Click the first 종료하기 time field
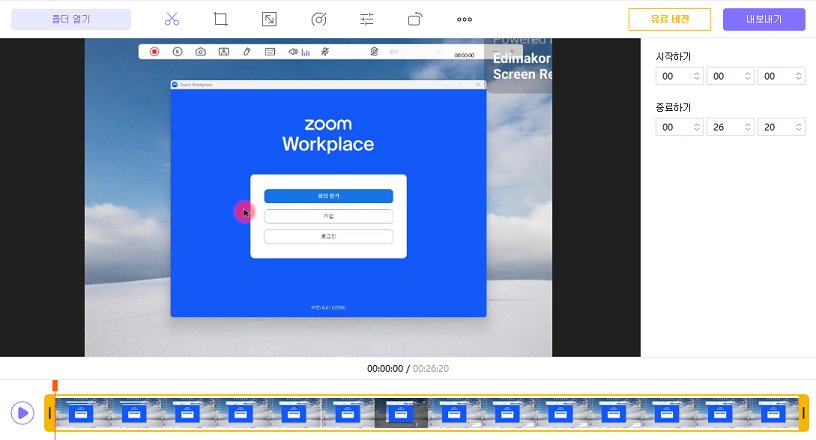 pyautogui.click(x=679, y=127)
